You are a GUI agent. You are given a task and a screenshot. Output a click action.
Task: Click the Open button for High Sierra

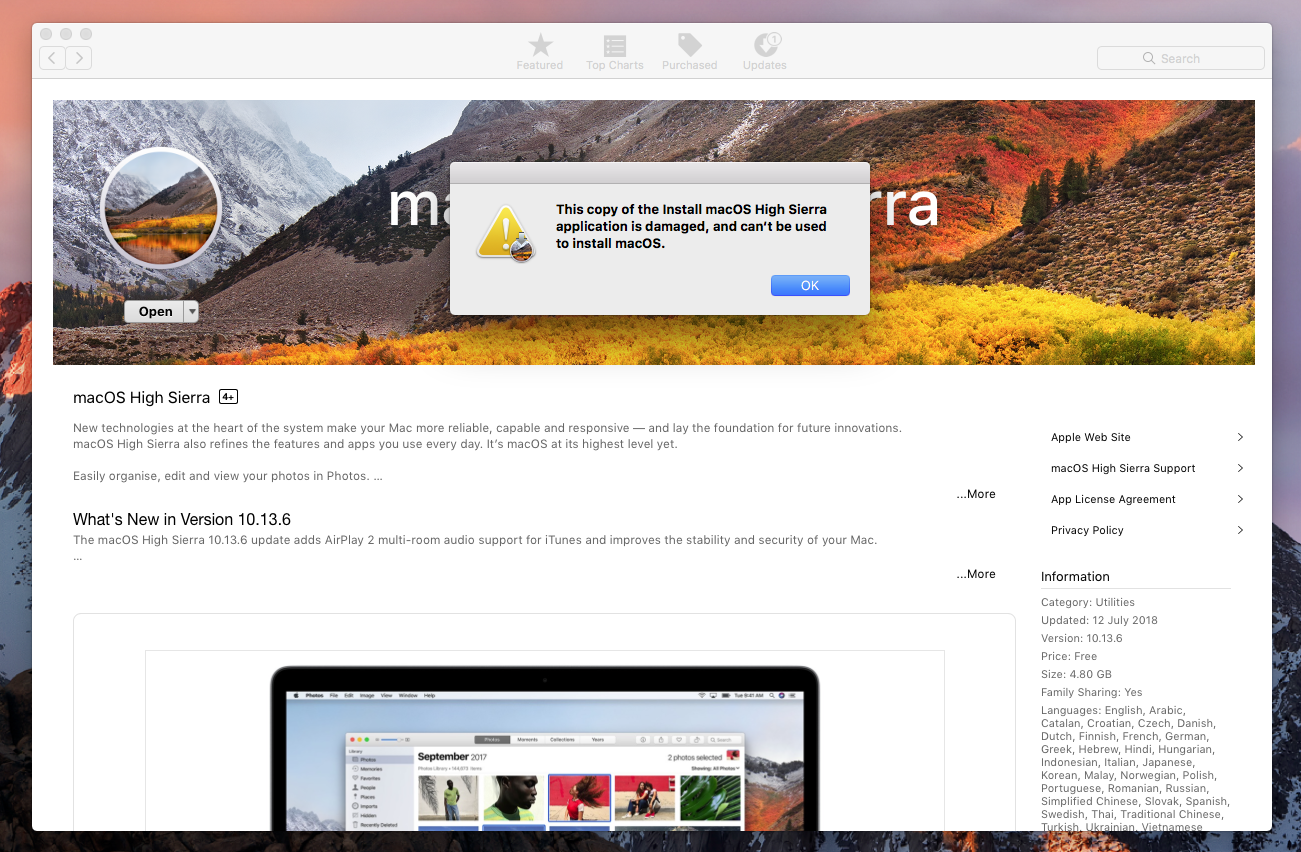point(155,311)
